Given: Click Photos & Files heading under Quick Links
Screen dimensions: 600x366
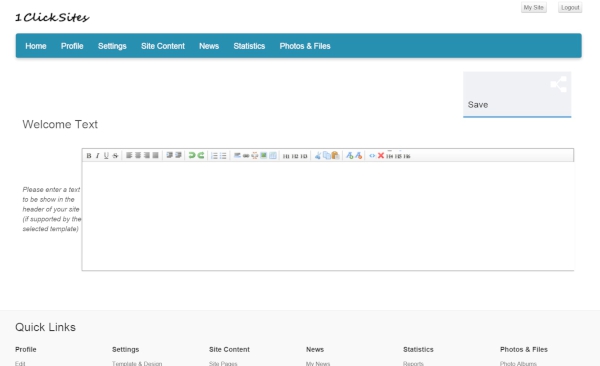Looking at the screenshot, I should click(524, 350).
